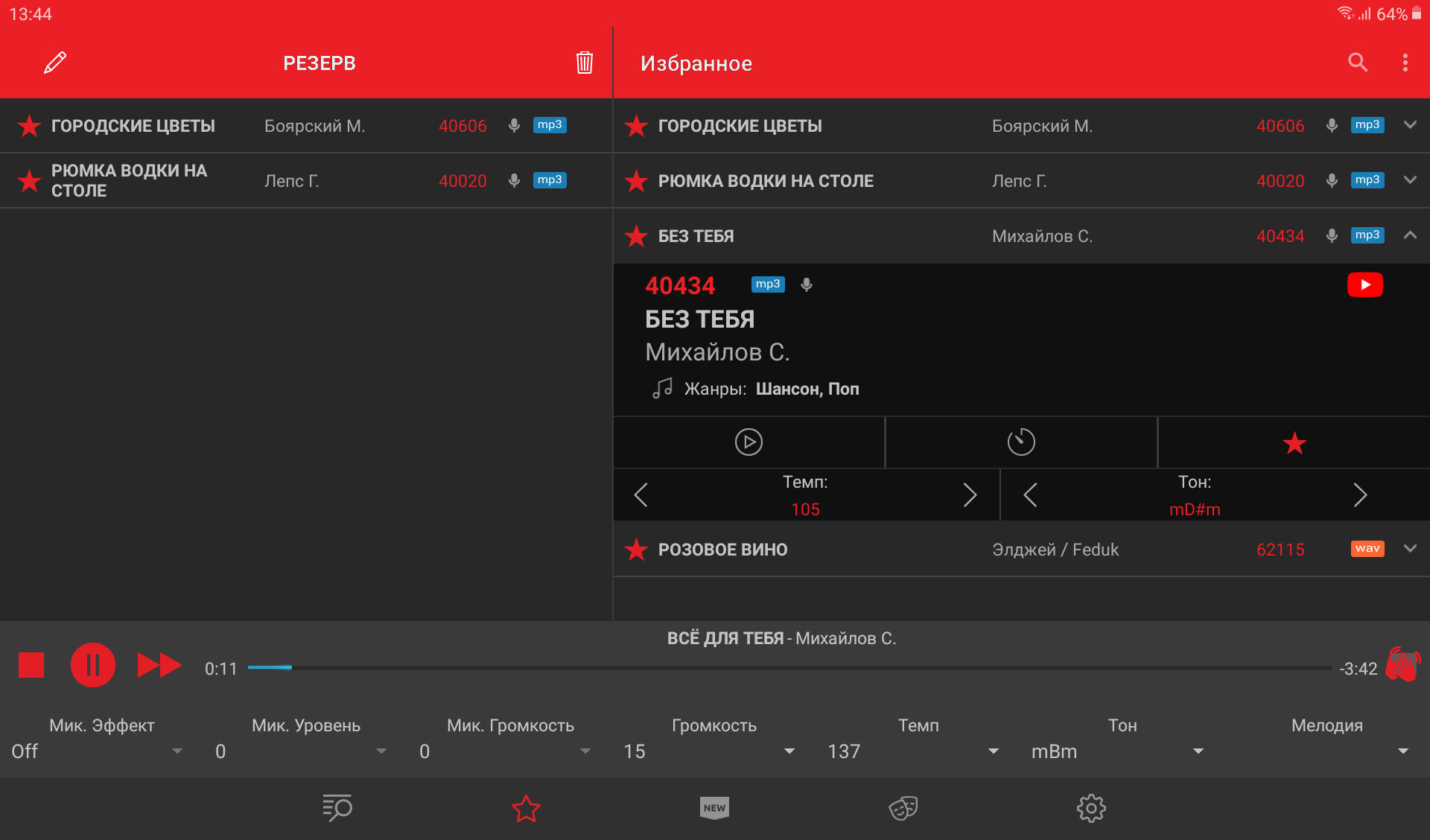Click Wi-Fi icon in status bar
This screenshot has width=1430, height=840.
pyautogui.click(x=1345, y=13)
